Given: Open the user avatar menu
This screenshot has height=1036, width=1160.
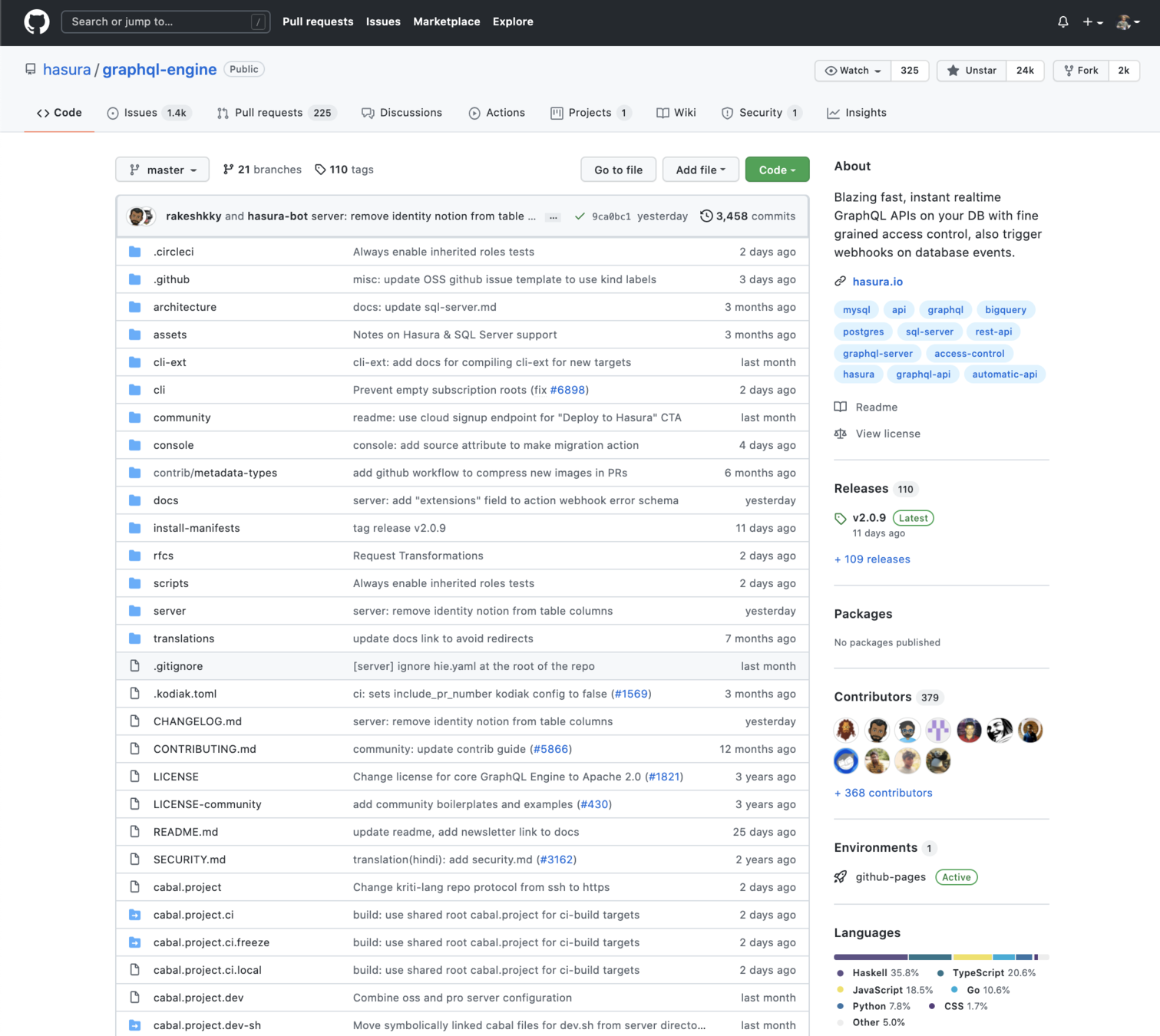Looking at the screenshot, I should (x=1128, y=21).
